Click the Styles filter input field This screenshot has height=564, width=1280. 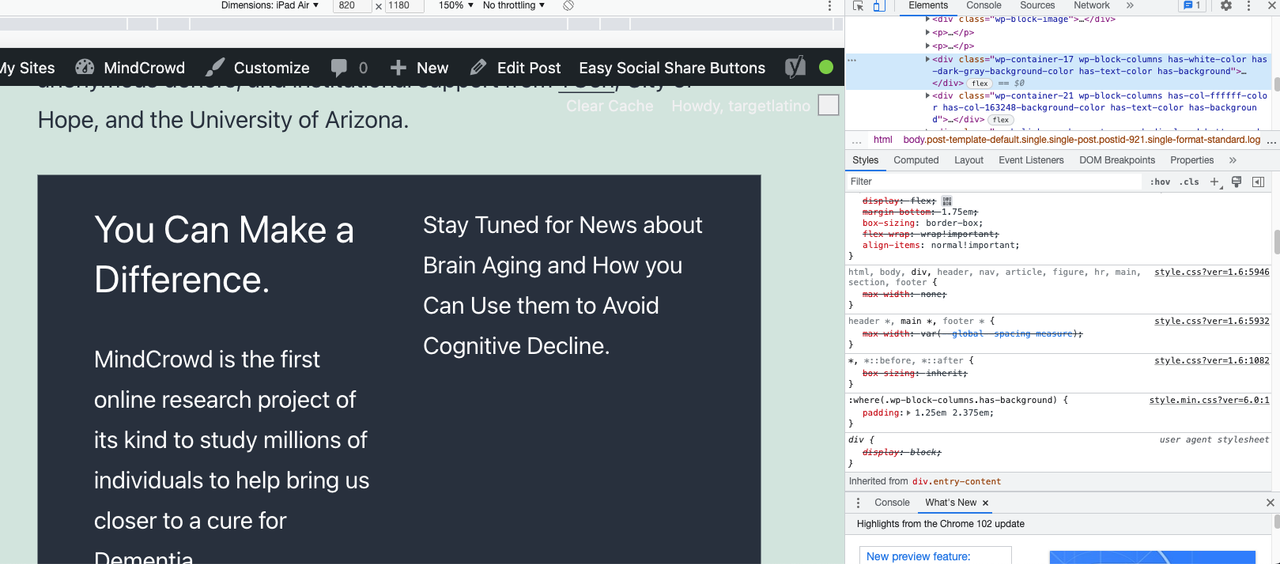point(995,182)
